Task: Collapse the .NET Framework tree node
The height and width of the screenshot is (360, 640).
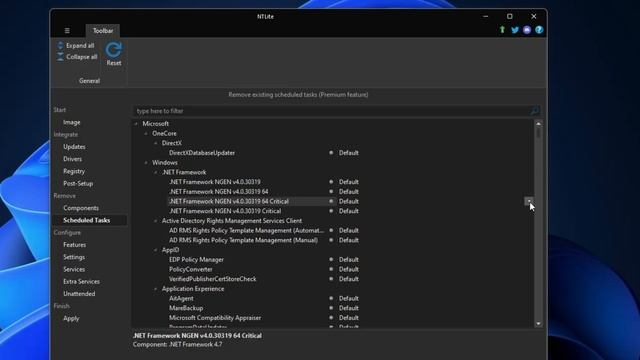Action: [156, 172]
